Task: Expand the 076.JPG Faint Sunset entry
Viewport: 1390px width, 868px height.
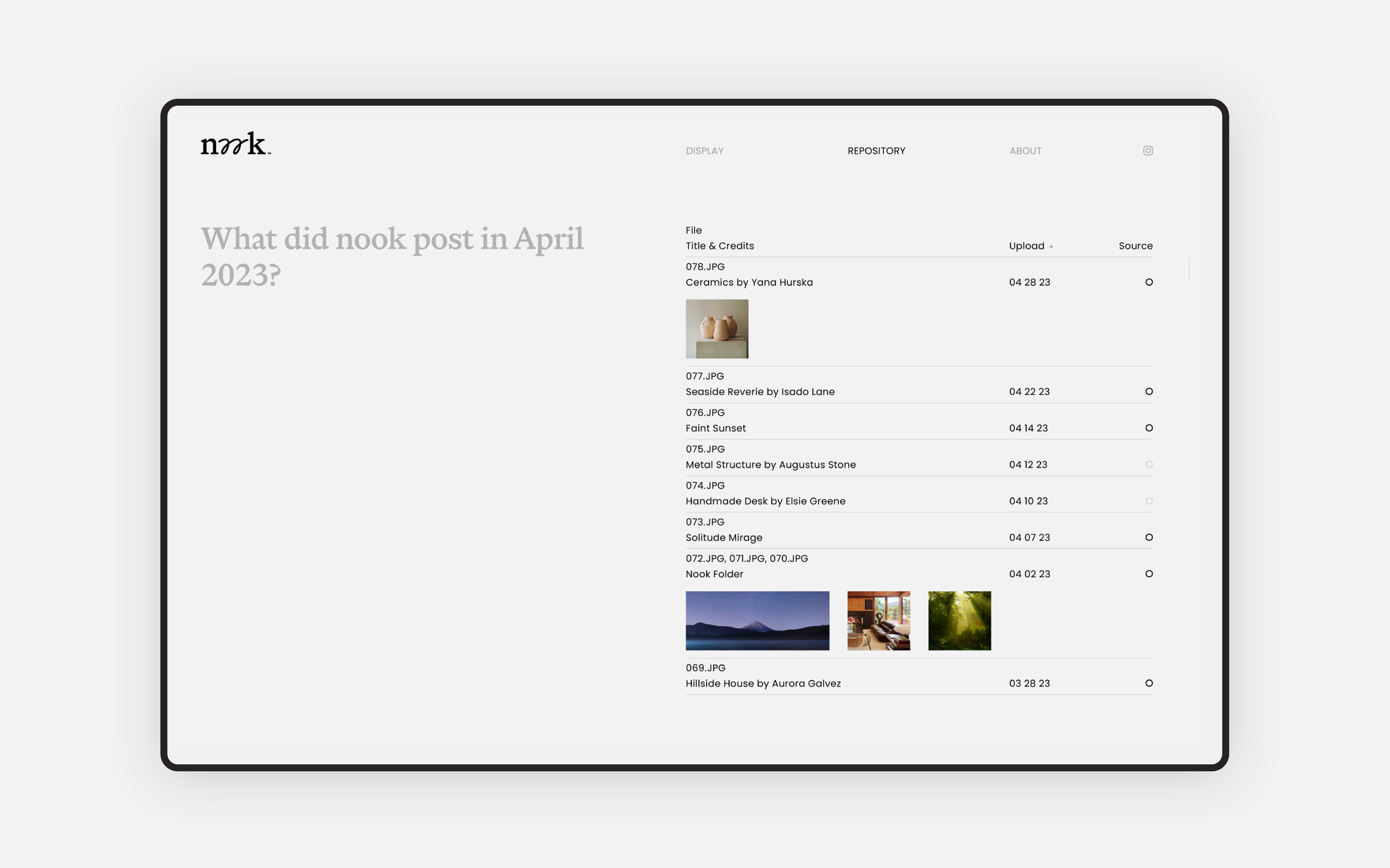Action: tap(716, 428)
